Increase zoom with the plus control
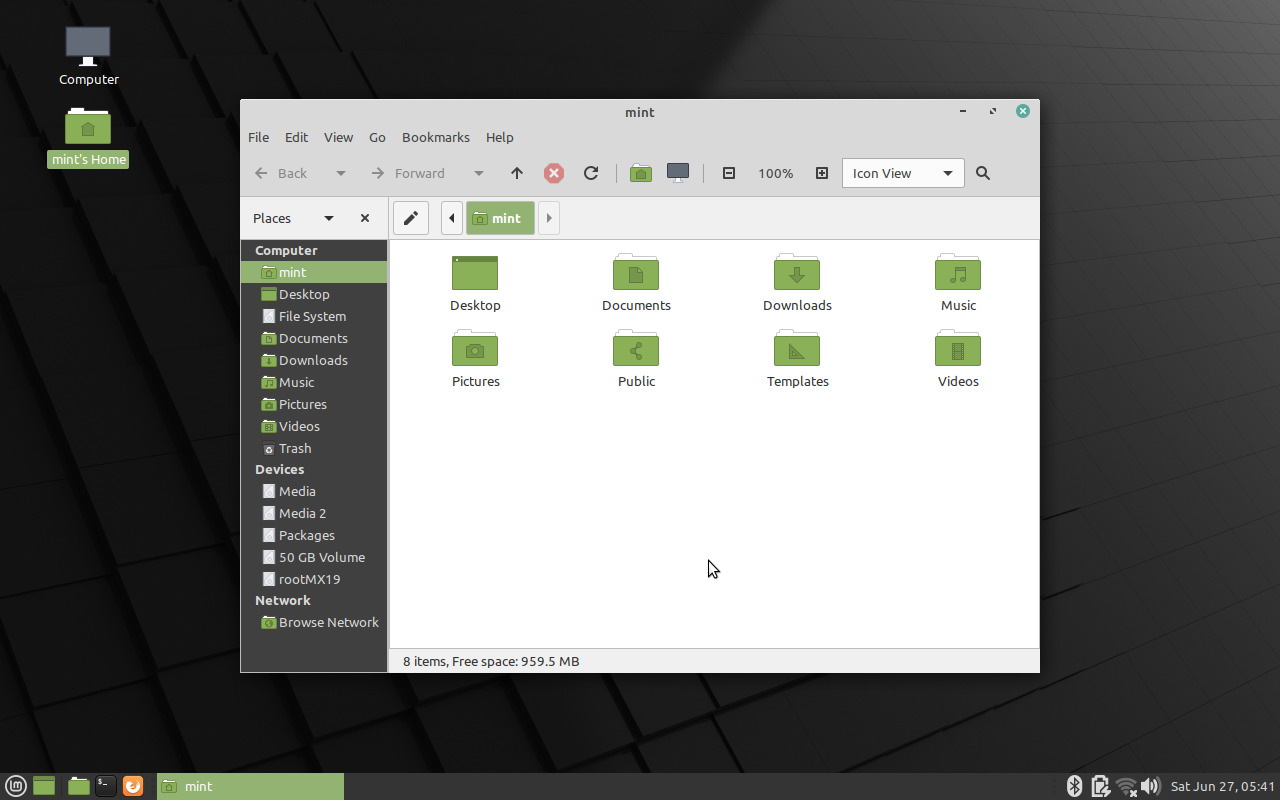 coord(821,173)
